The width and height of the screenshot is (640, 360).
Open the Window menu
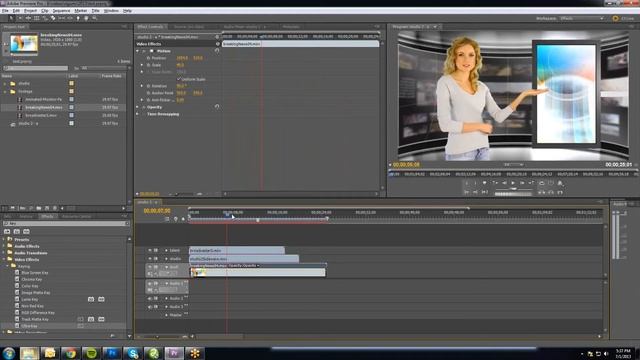(111, 11)
